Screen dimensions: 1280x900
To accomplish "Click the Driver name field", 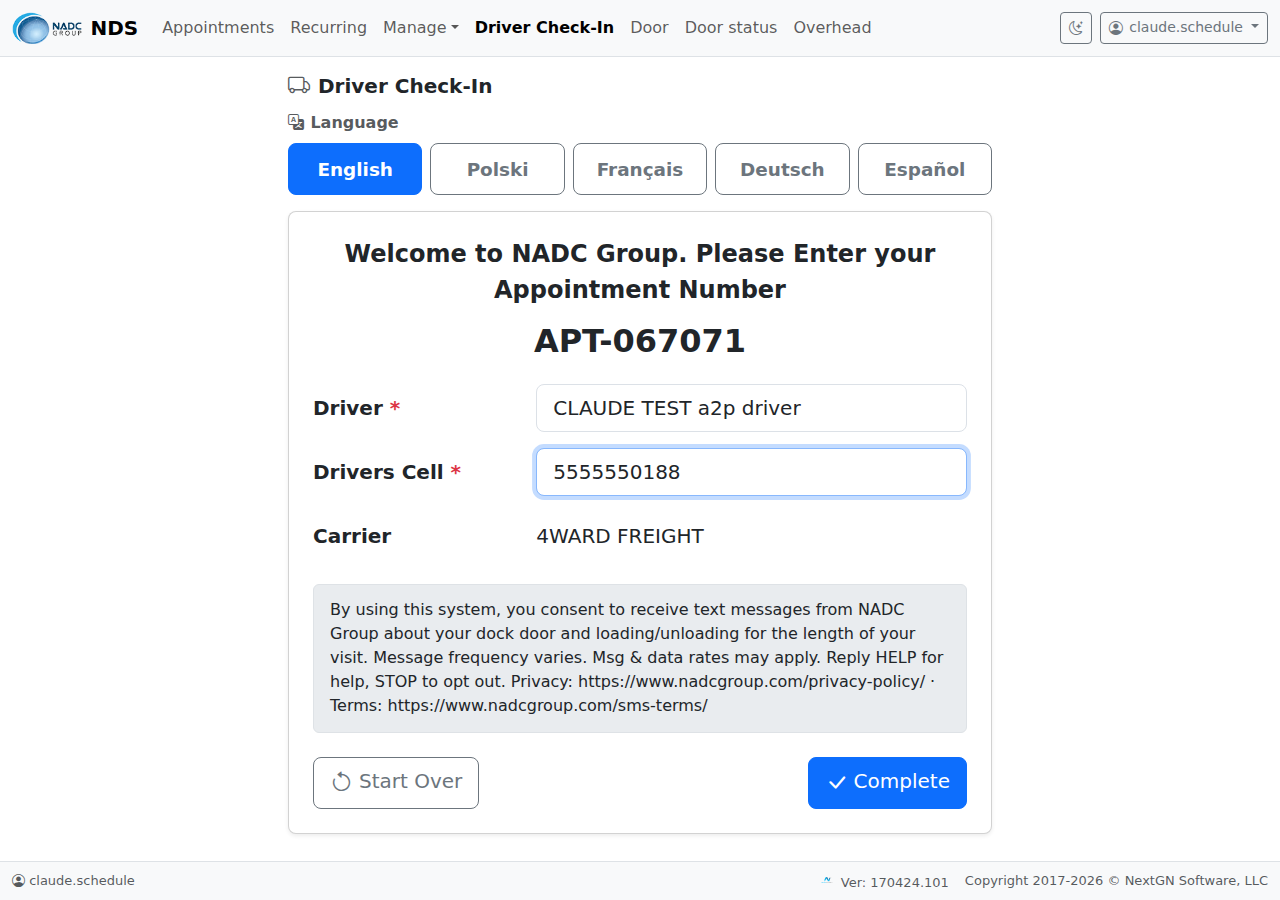I will pos(751,408).
